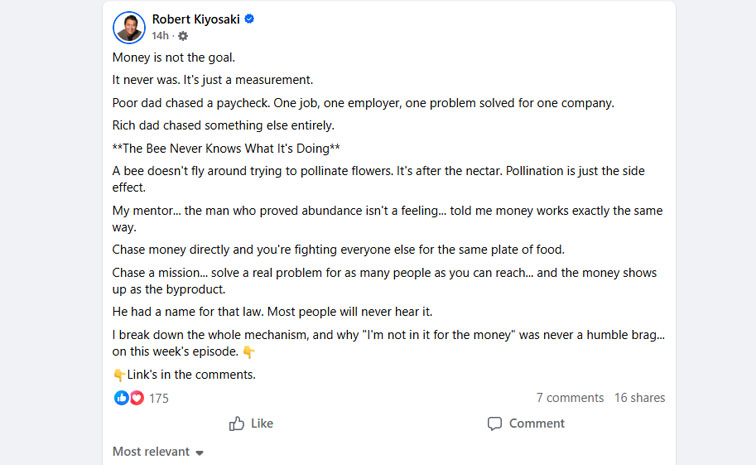Click the red heart reaction icon
Image resolution: width=756 pixels, height=465 pixels.
pos(137,398)
